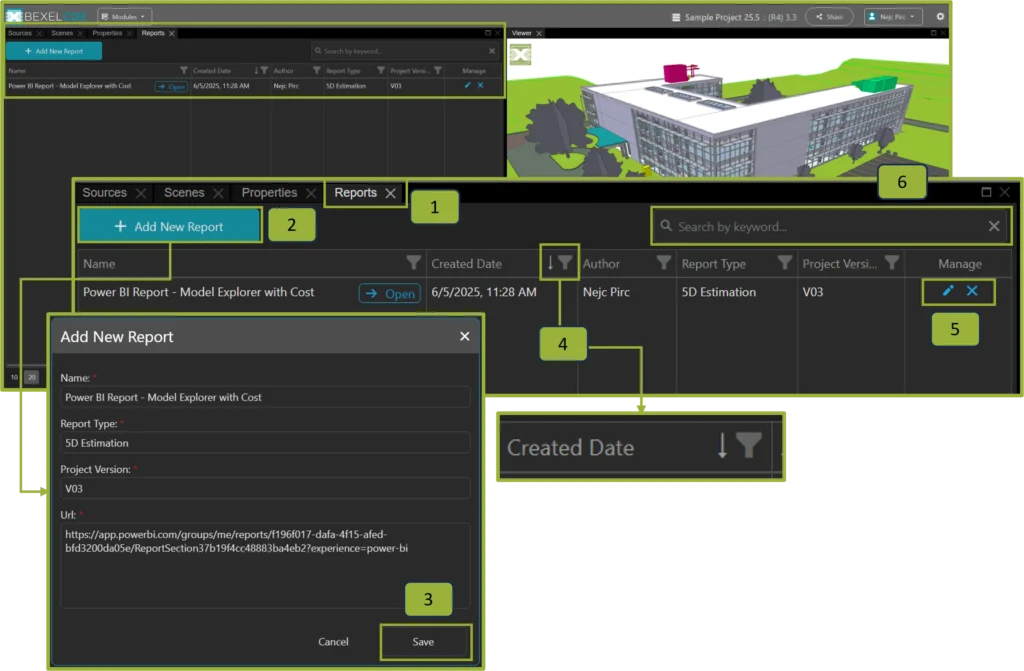Click the X on the enlarged Properties tab

click(311, 193)
